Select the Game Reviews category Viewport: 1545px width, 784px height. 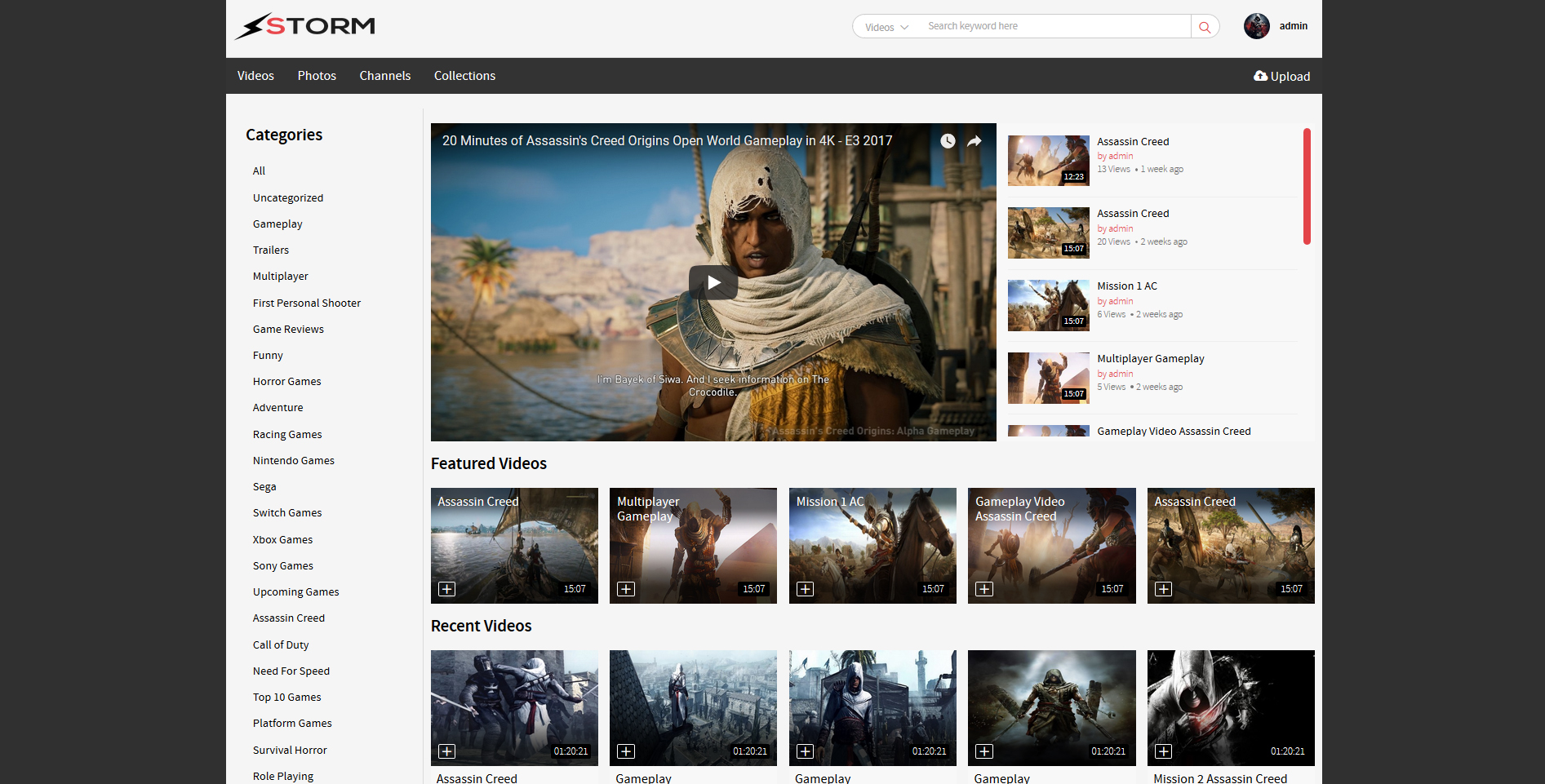click(x=288, y=330)
